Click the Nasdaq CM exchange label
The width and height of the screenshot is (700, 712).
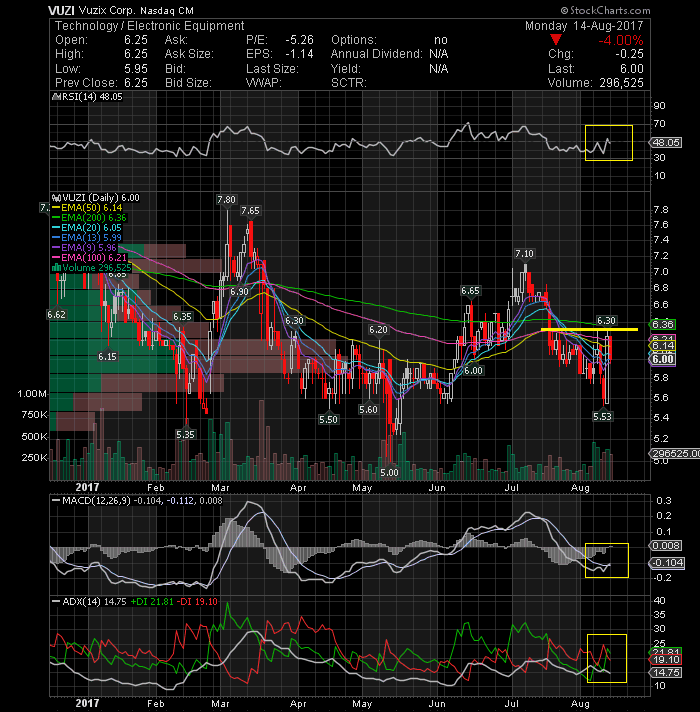click(167, 10)
